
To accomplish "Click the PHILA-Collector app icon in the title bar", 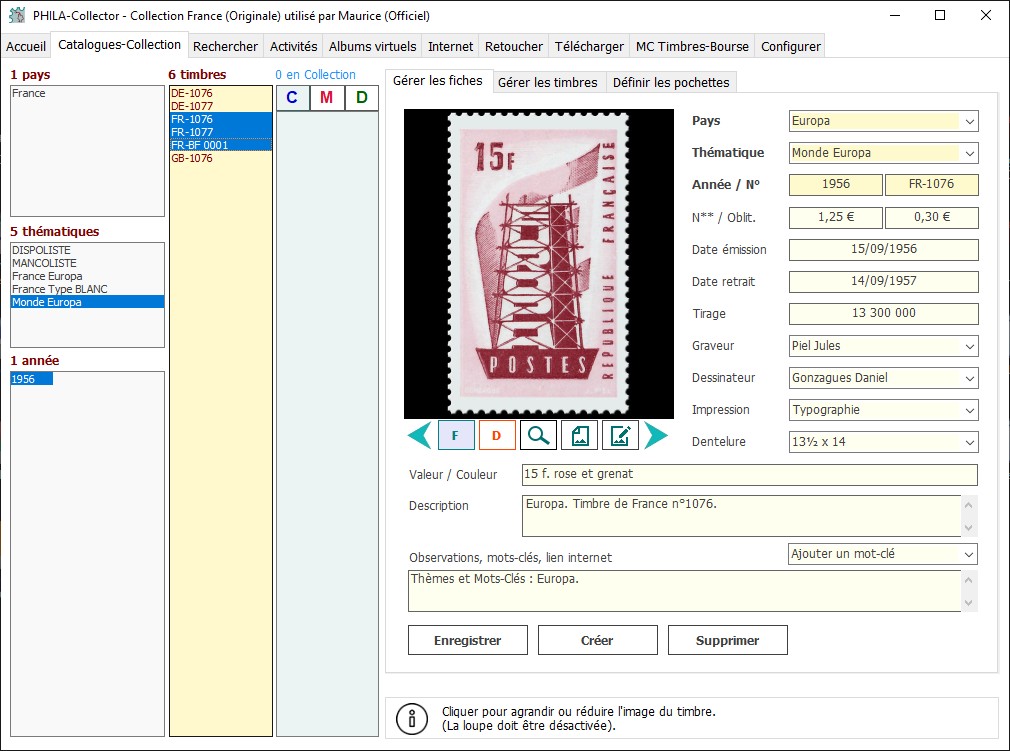I will pos(17,15).
